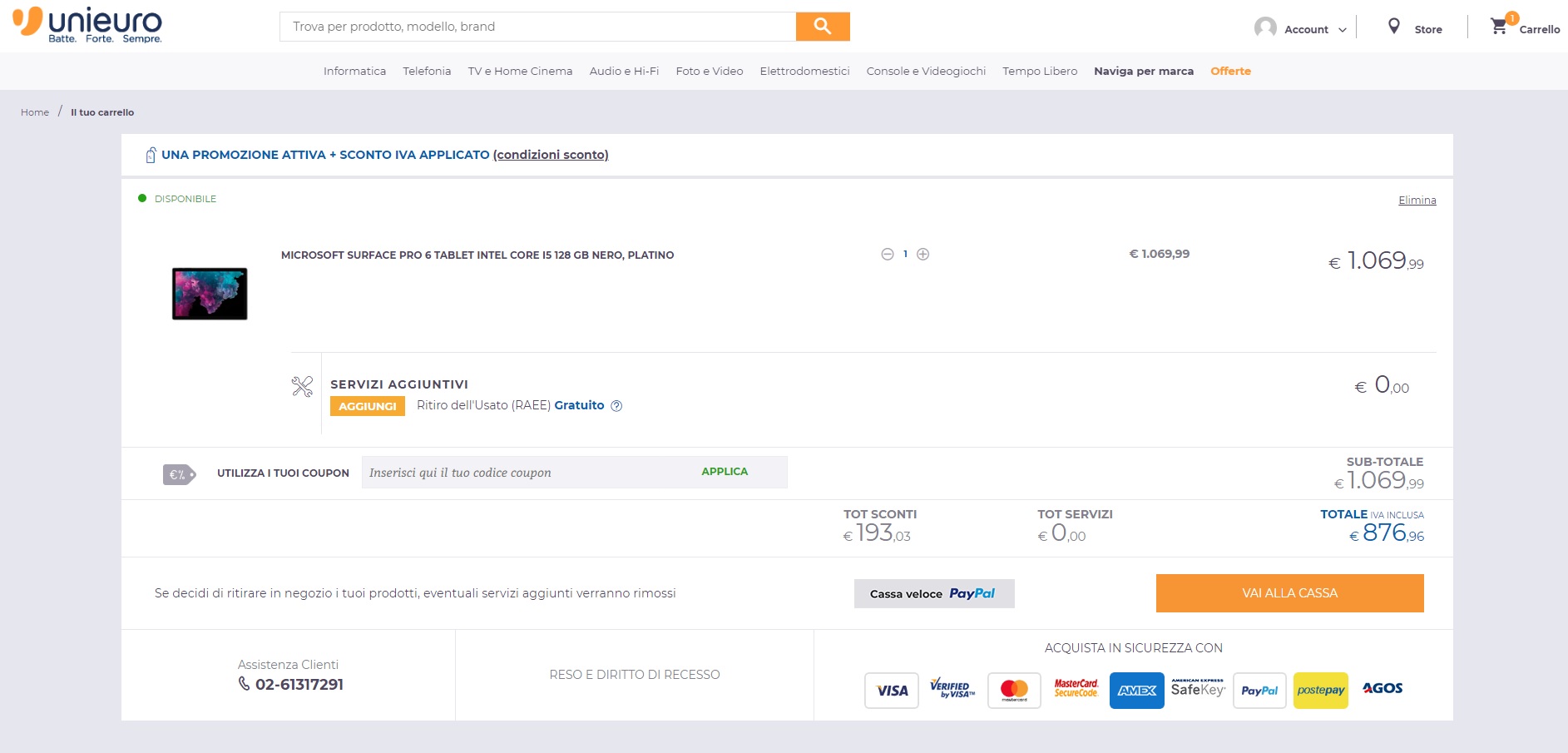The height and width of the screenshot is (753, 1568).
Task: Open the shopping cart icon
Action: pos(1499,27)
